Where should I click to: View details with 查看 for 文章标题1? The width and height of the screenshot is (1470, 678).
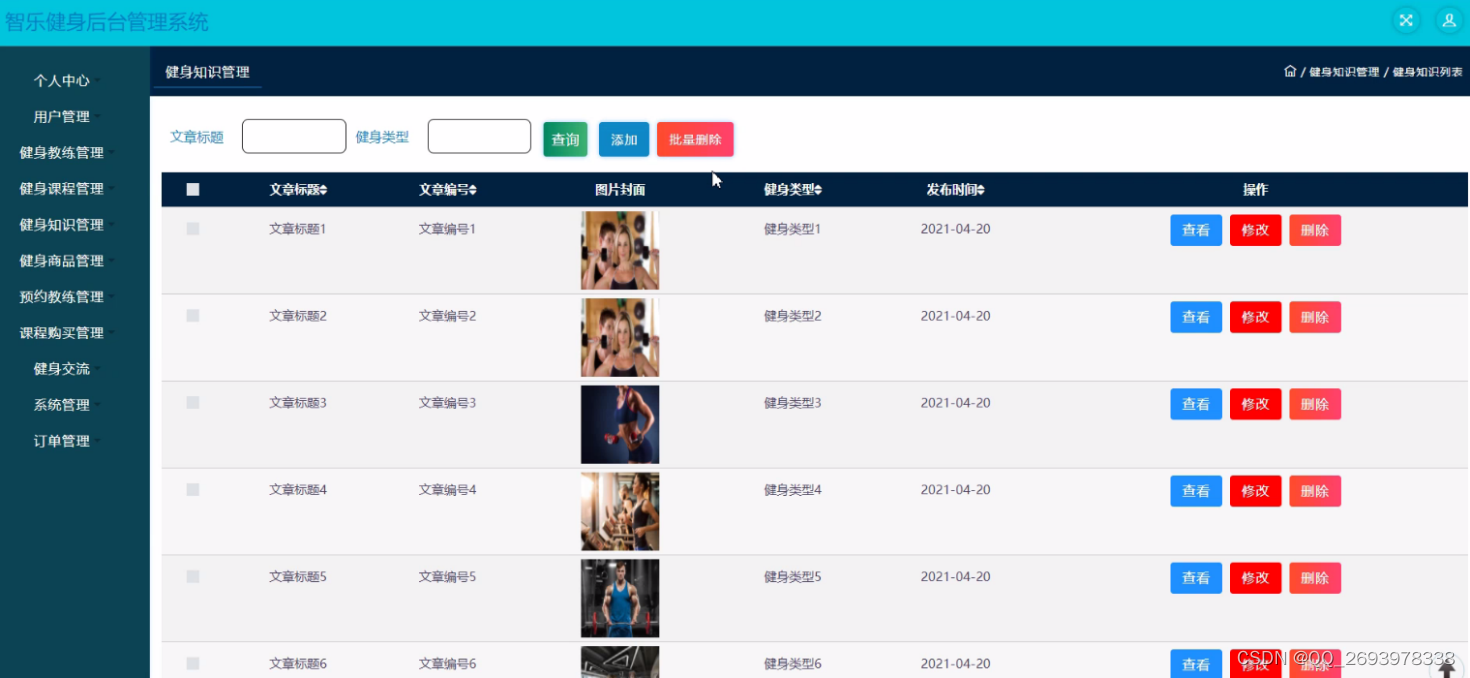coord(1196,230)
